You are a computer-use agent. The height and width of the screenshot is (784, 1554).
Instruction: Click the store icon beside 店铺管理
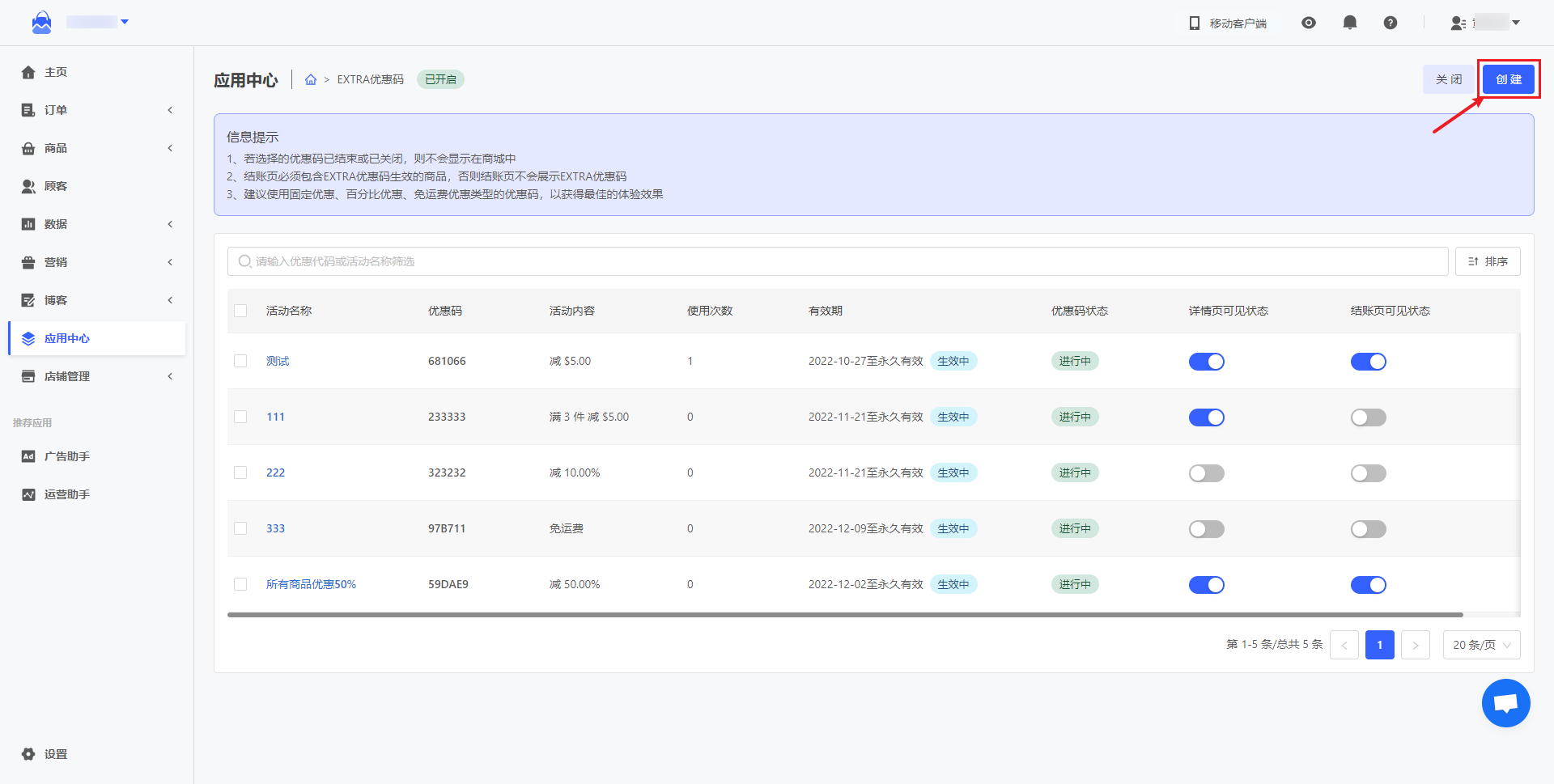click(x=28, y=376)
